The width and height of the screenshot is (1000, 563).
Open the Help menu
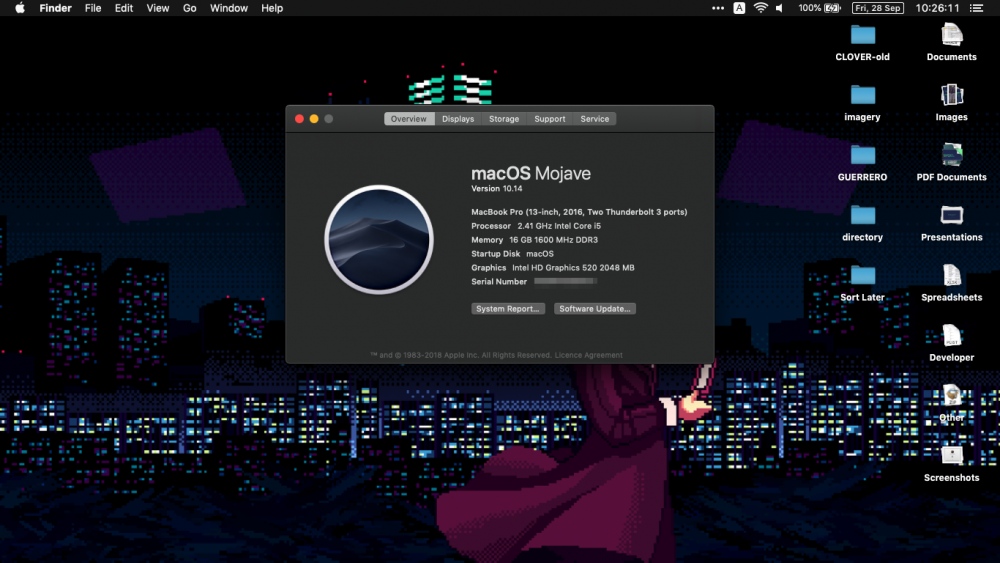pos(272,8)
